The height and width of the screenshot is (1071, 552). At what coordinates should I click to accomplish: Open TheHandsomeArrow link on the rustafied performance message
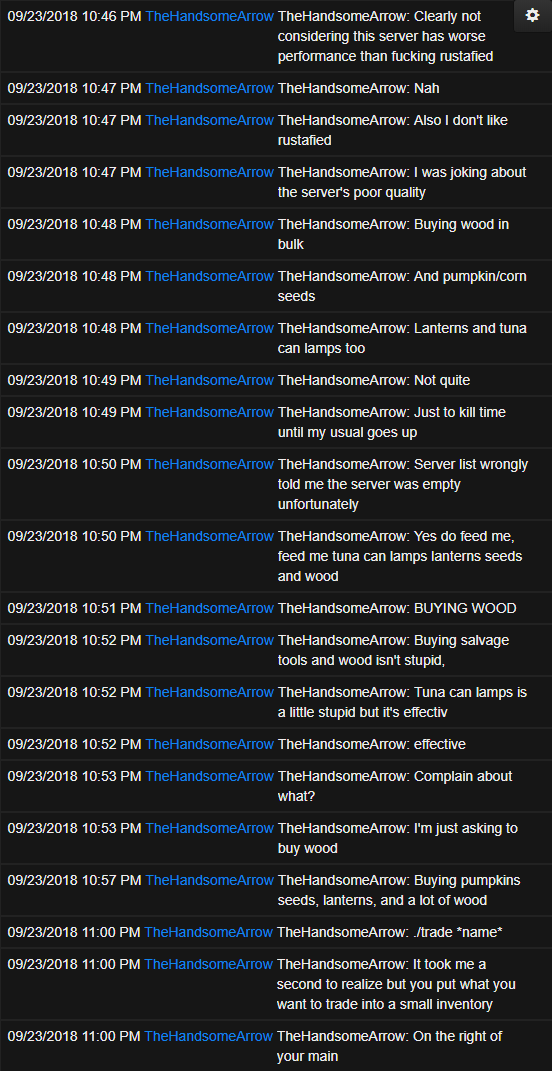tap(210, 16)
